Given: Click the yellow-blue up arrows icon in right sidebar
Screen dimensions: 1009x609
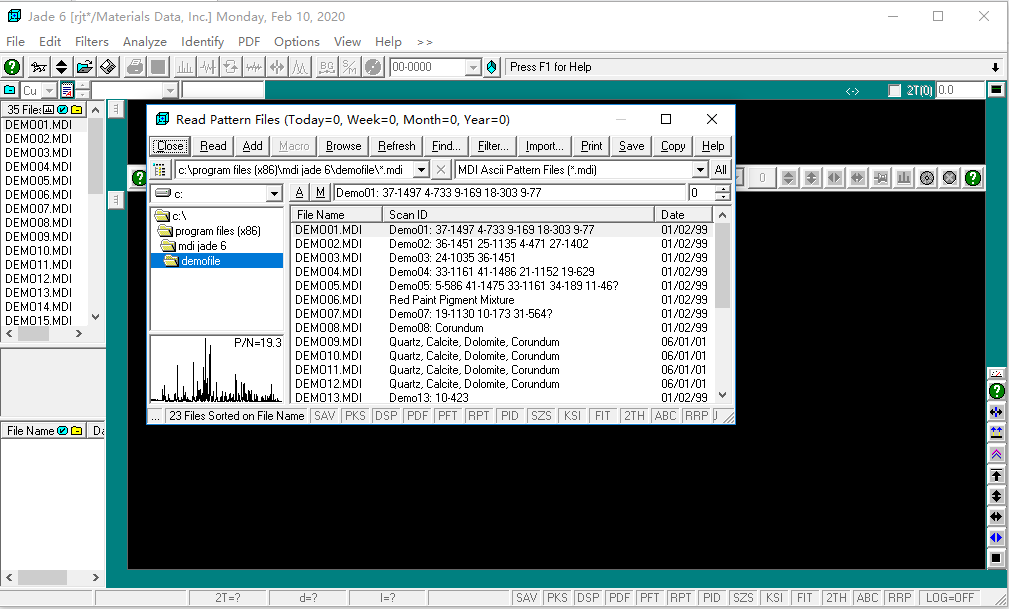Looking at the screenshot, I should (x=996, y=433).
